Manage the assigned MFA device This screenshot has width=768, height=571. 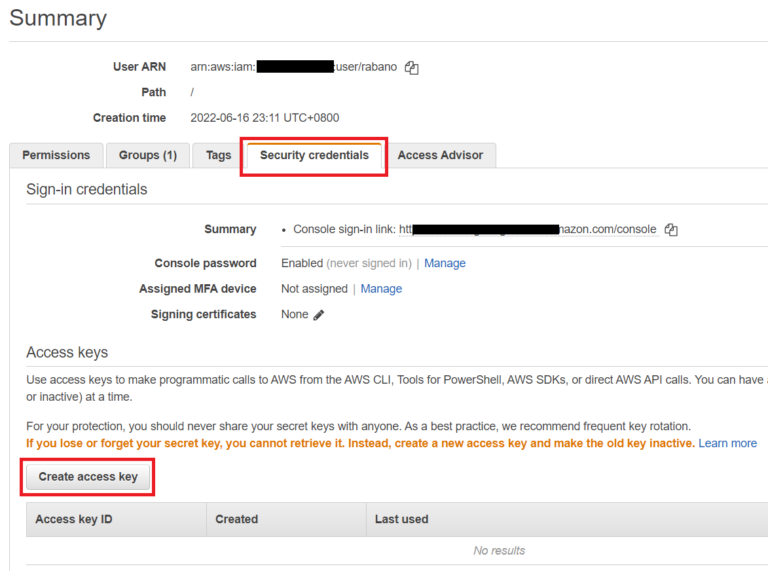pos(381,289)
